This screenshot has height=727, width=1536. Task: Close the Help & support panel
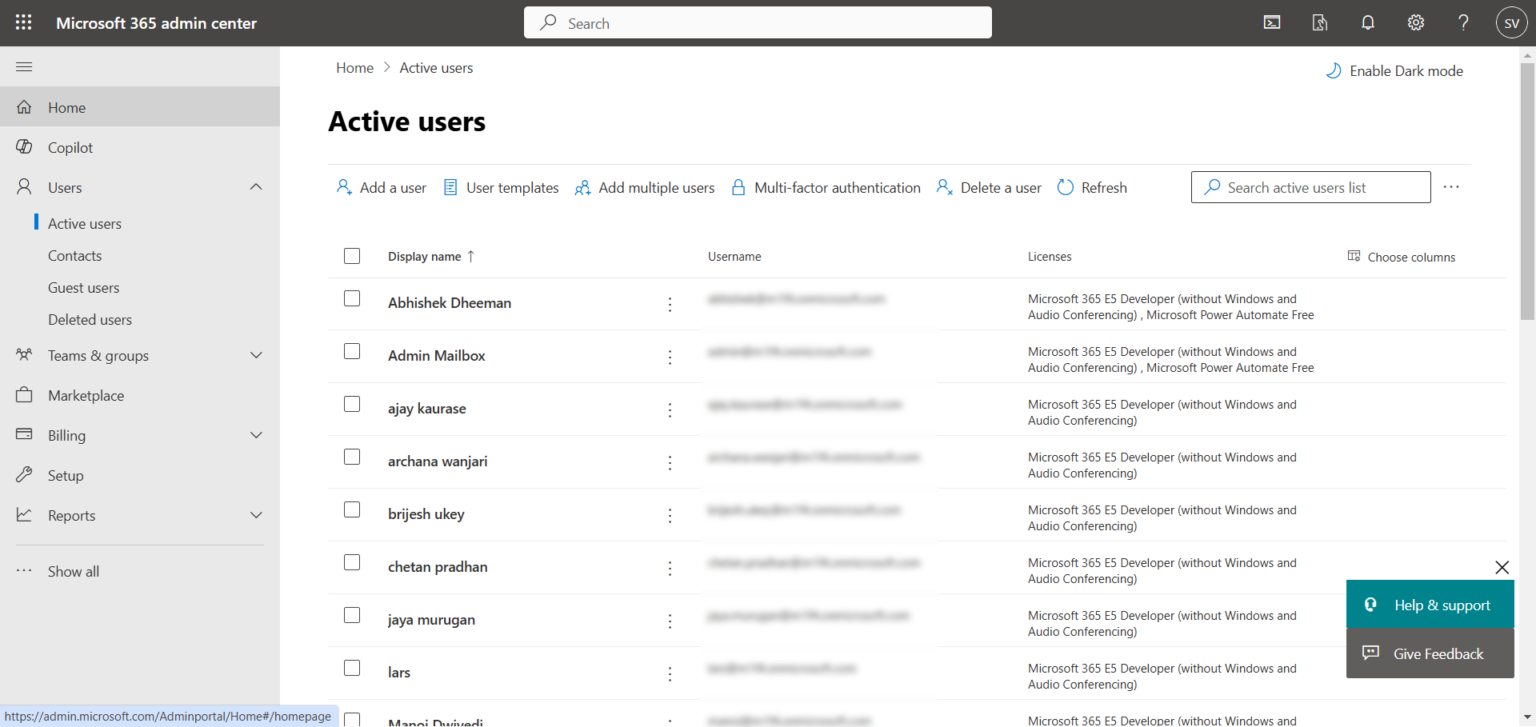click(1502, 567)
